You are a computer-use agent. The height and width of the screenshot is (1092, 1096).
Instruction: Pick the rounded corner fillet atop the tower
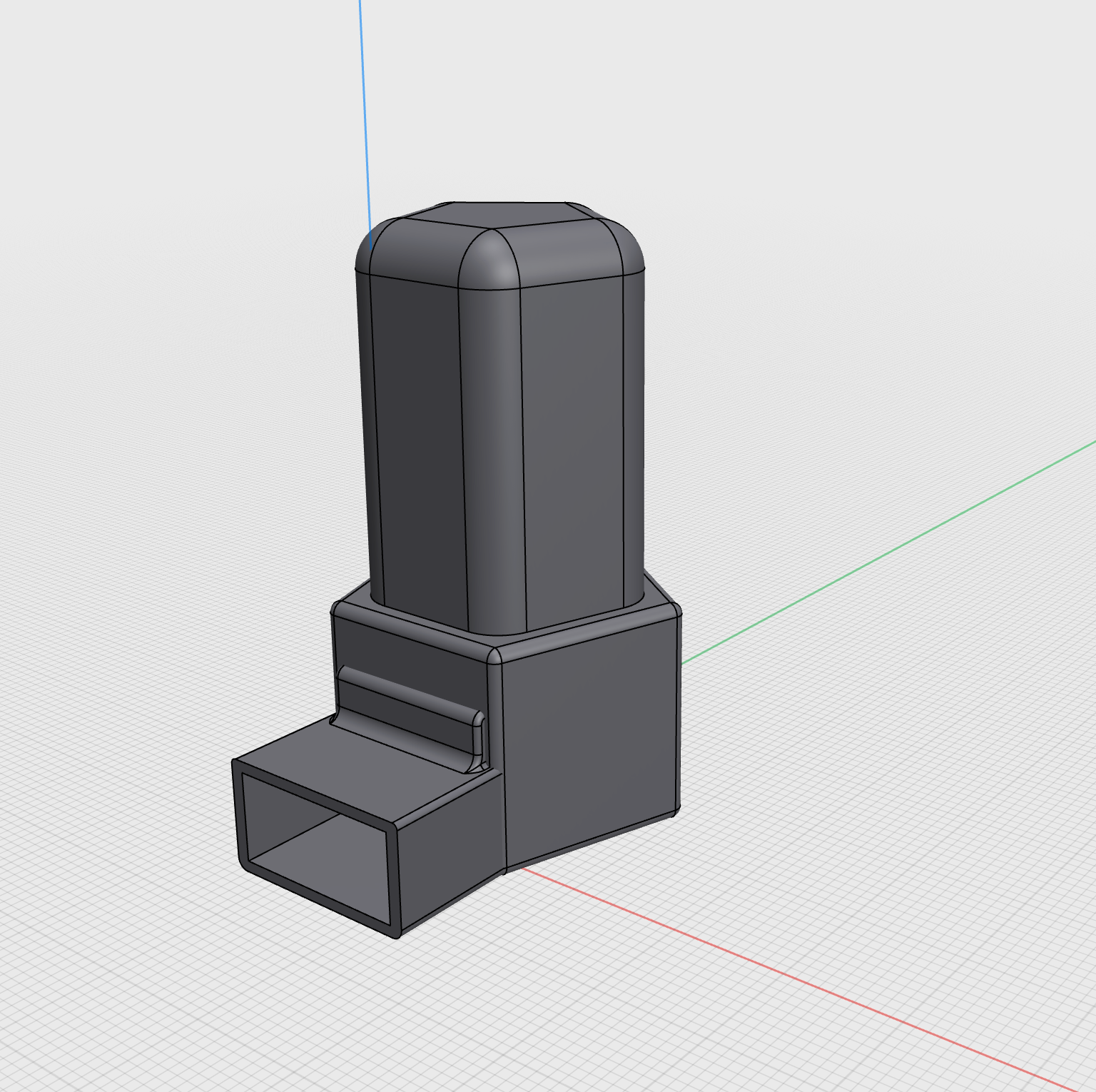489,262
